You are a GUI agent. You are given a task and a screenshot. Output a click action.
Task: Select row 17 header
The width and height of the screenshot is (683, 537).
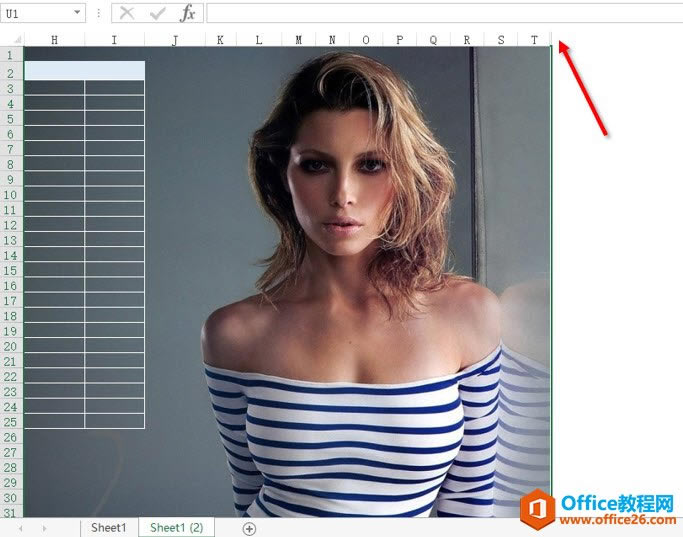[x=11, y=301]
